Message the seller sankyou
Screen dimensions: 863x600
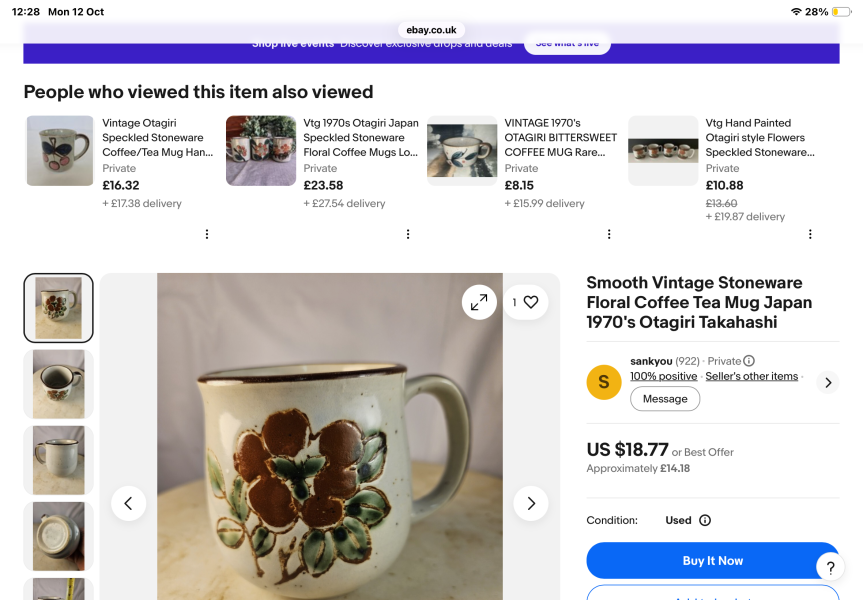pos(665,399)
